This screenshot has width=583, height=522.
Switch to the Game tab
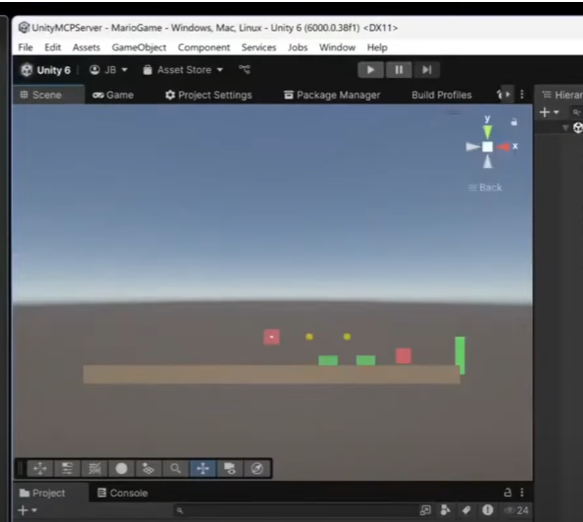113,95
